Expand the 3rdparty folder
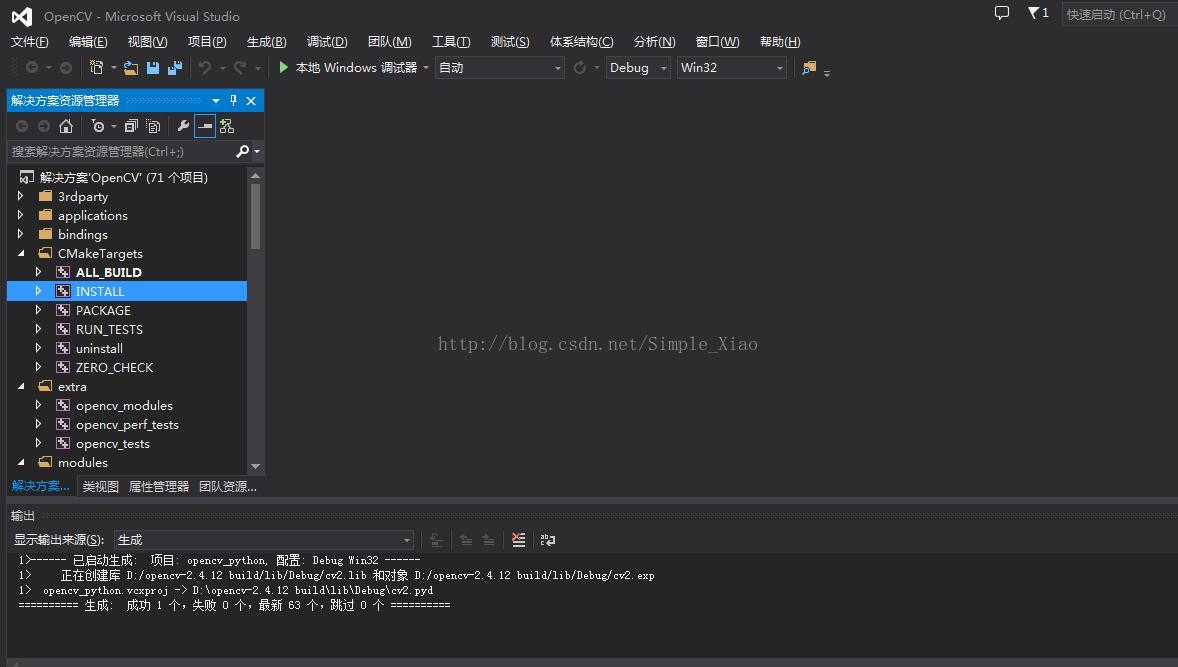This screenshot has height=667, width=1178. point(20,196)
